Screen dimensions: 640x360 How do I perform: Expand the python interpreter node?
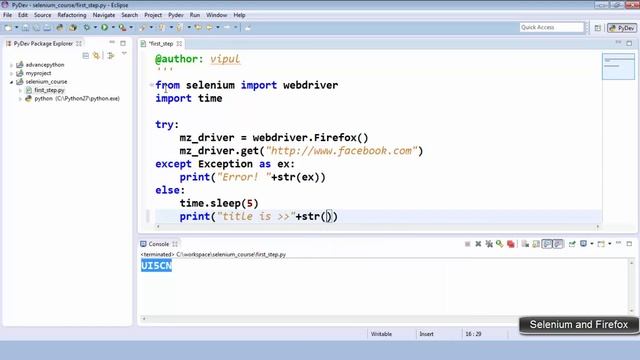point(20,99)
